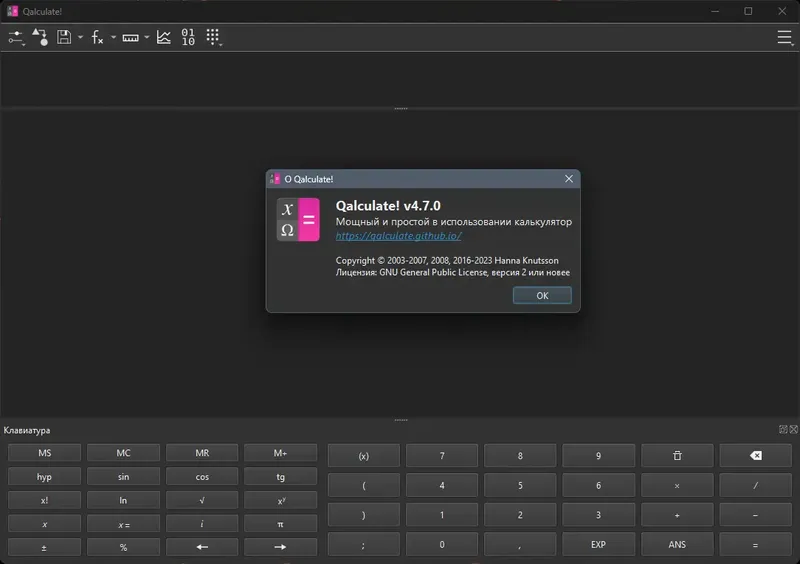Insert variable x with the x key
The width and height of the screenshot is (800, 564).
44,524
